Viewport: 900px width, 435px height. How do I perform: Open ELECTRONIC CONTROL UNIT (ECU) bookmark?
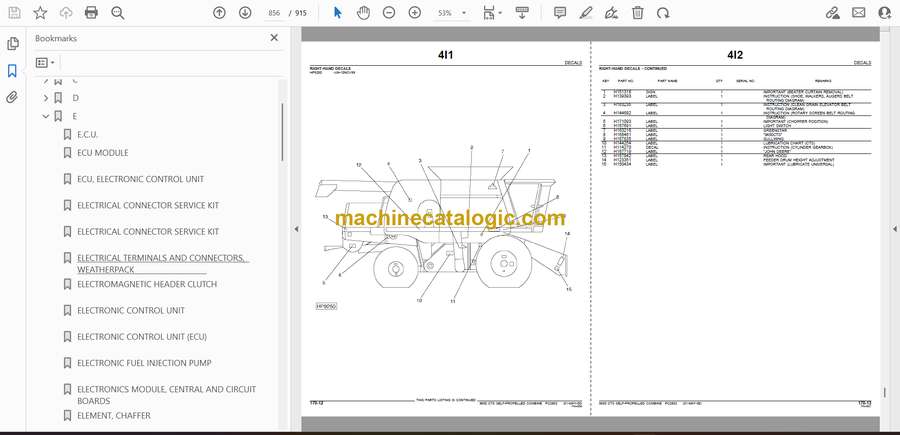pos(142,337)
